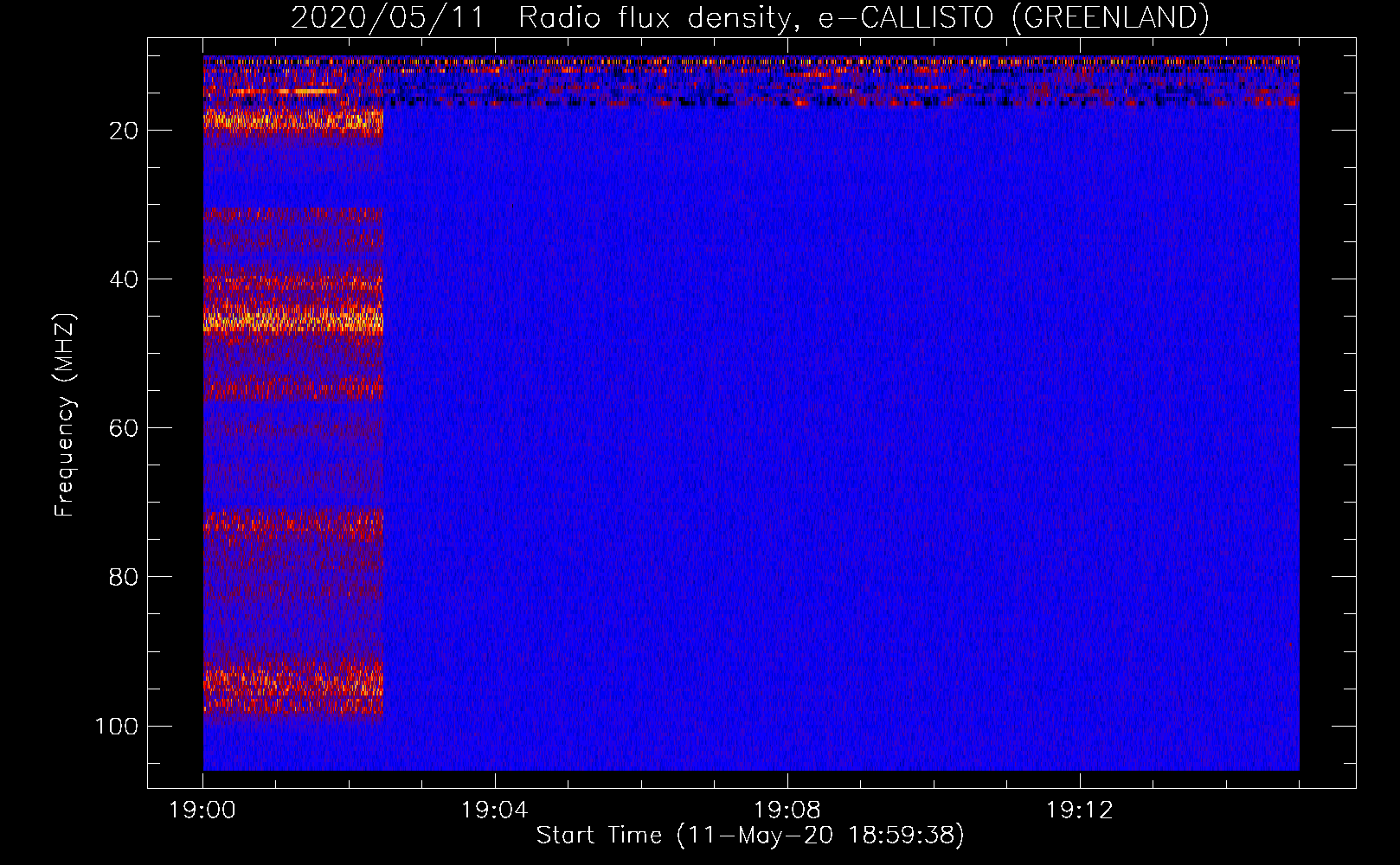Click the '19:00' time tick label

point(202,811)
